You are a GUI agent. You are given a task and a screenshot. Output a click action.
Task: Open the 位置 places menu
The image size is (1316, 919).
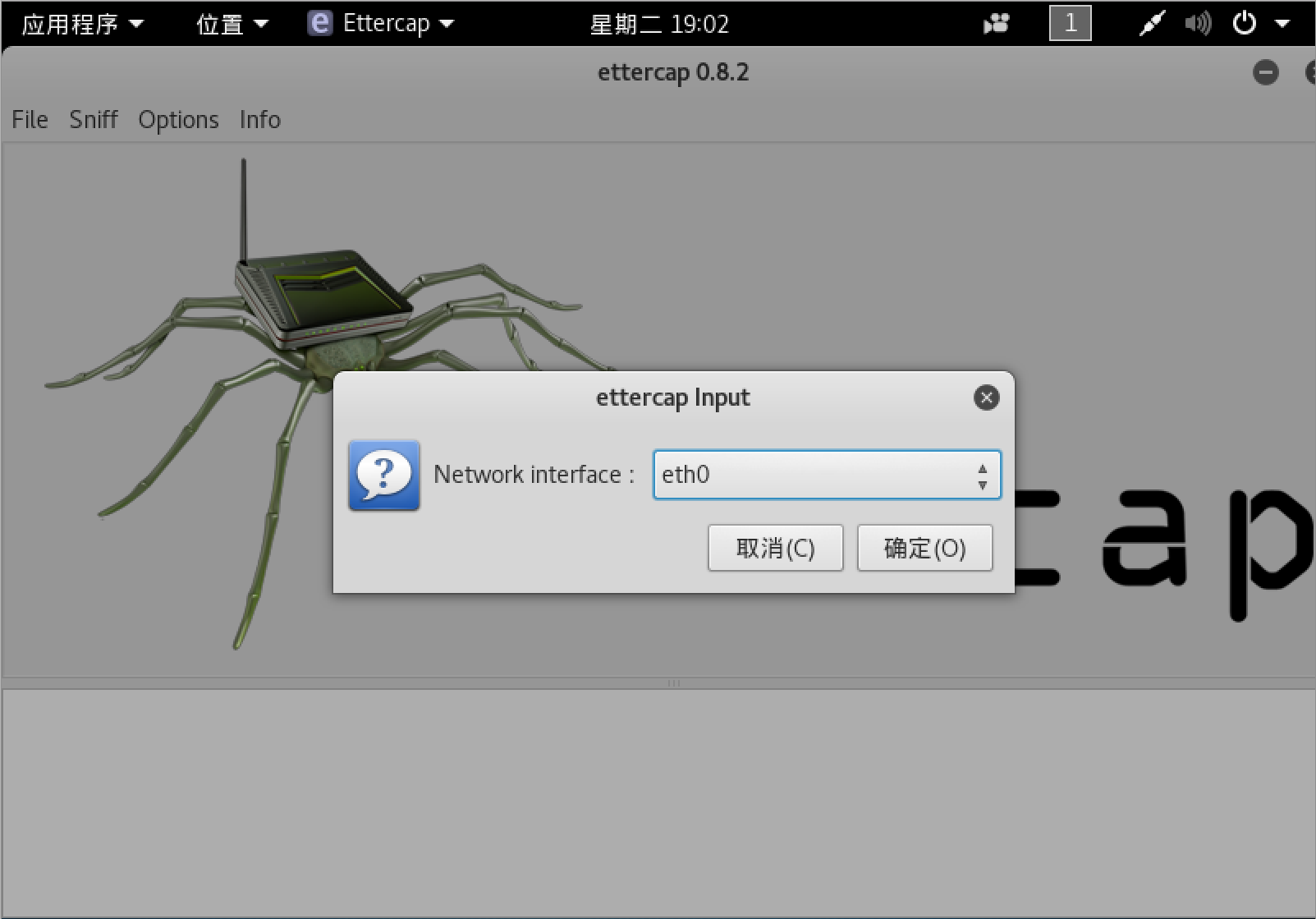[232, 24]
